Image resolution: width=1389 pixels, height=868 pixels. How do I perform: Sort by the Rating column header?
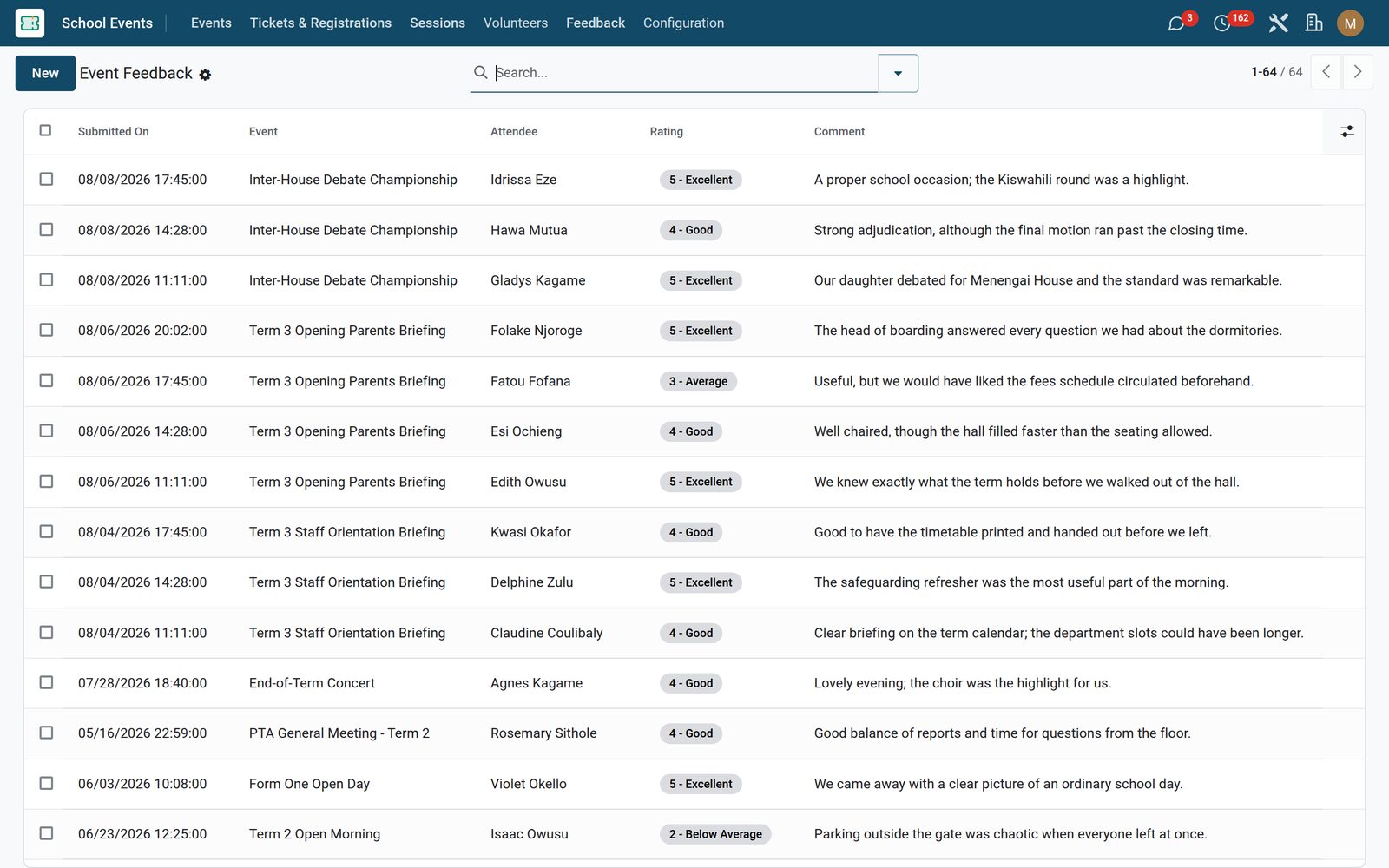667,131
